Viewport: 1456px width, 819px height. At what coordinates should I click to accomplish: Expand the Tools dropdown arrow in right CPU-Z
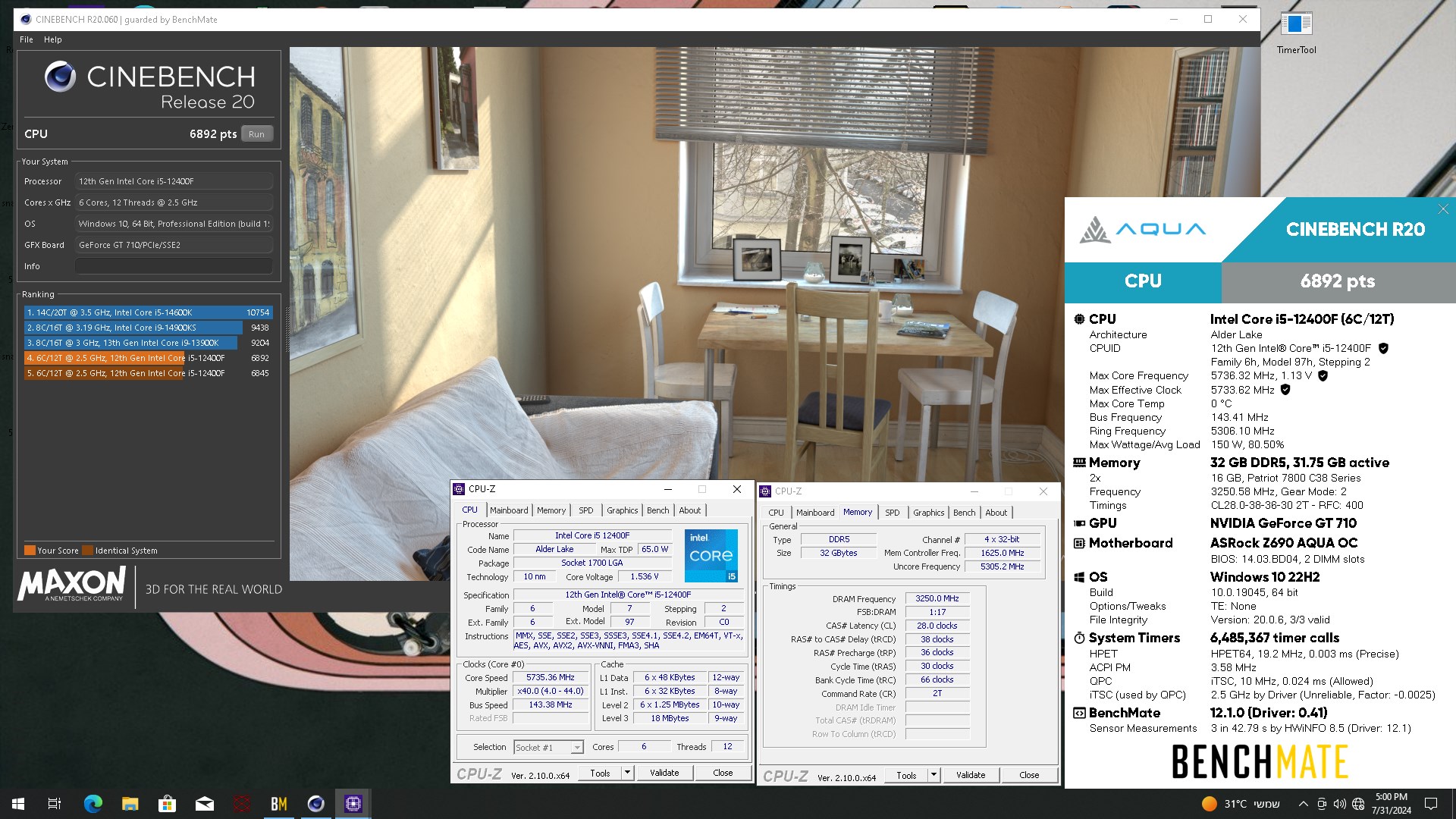point(934,775)
